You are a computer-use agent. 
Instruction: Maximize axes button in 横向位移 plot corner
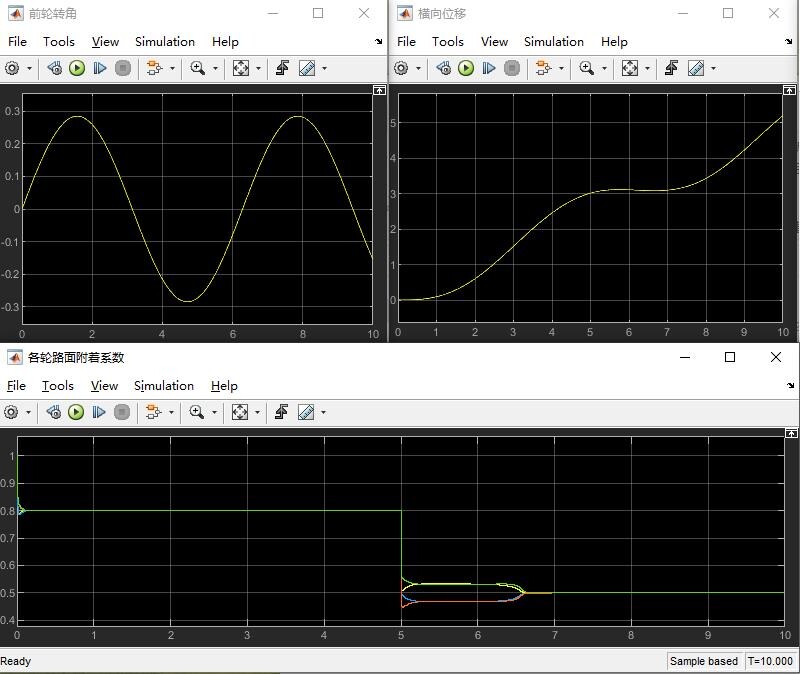coord(789,90)
